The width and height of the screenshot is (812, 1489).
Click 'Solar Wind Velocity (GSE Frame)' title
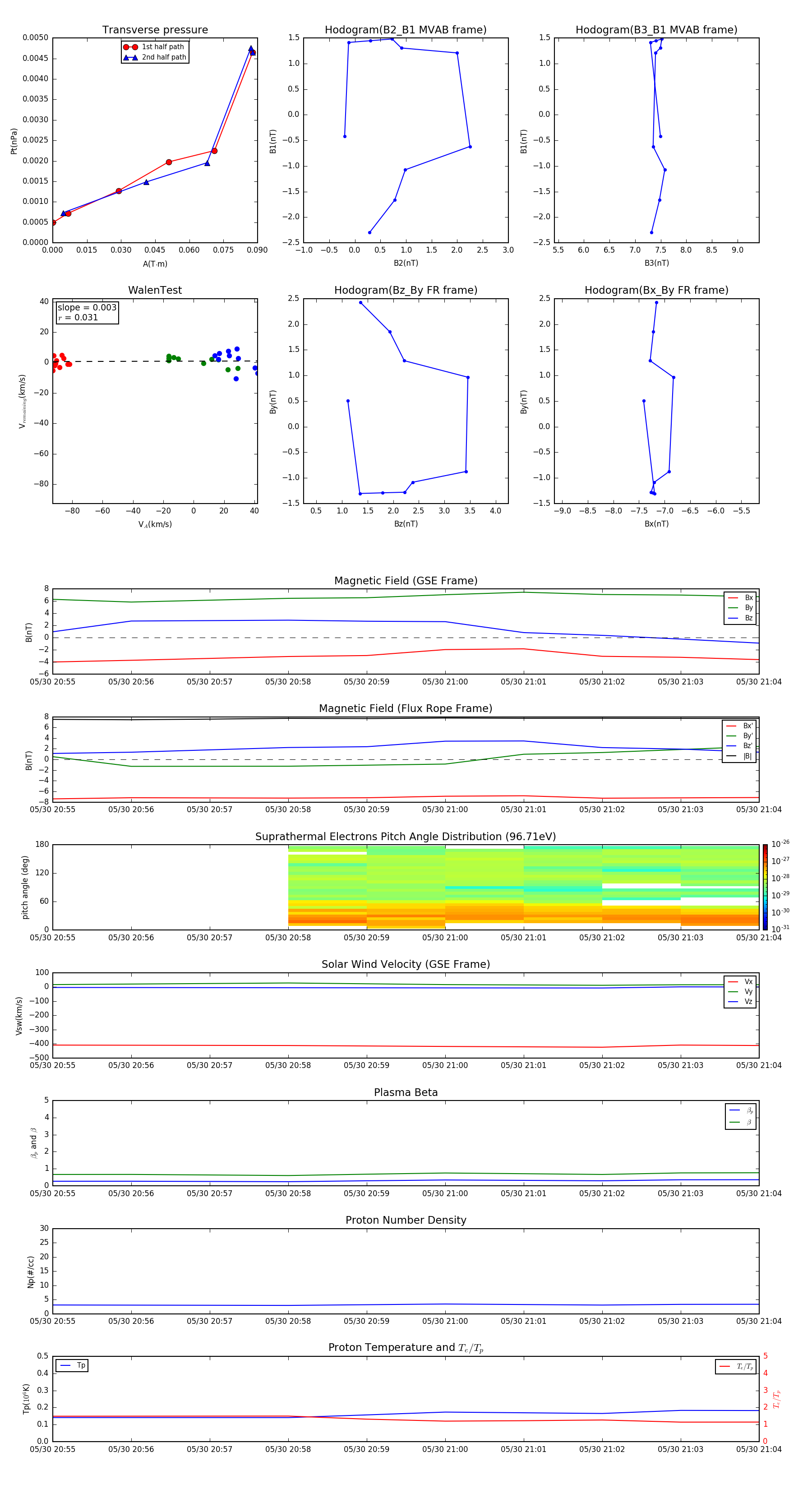click(406, 965)
